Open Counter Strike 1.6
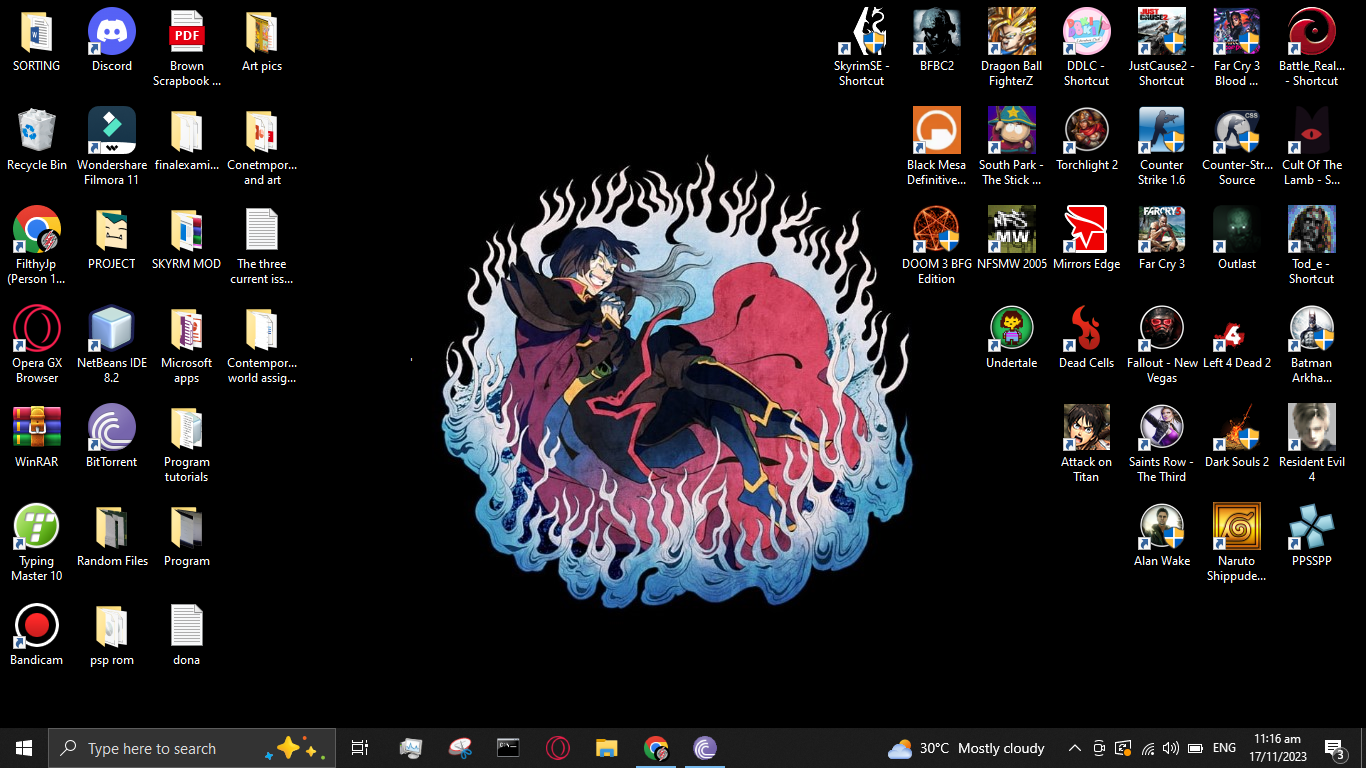1366x768 pixels. (x=1162, y=146)
